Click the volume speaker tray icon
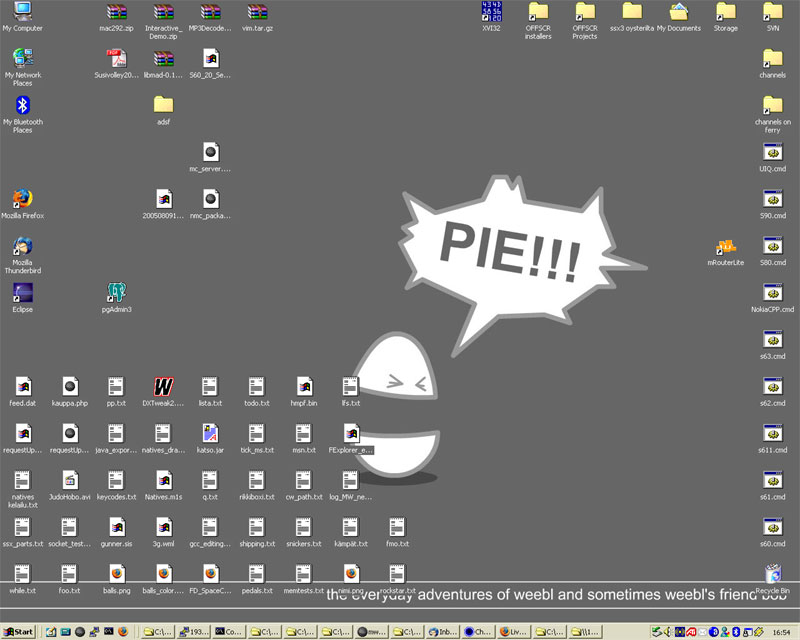Screen dimensions: 800x640 (667, 632)
